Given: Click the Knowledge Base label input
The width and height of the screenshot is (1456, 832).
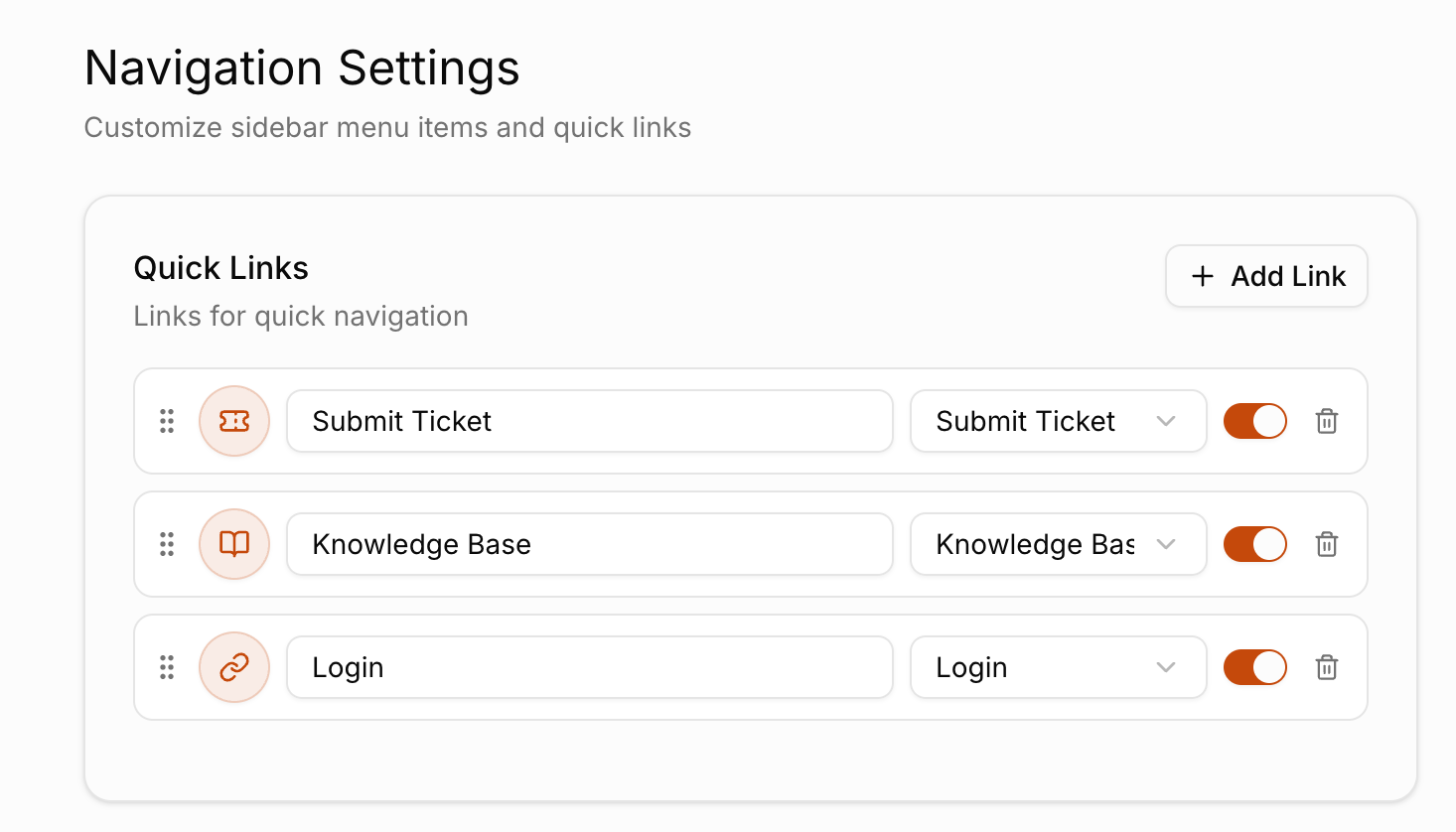Looking at the screenshot, I should (590, 544).
